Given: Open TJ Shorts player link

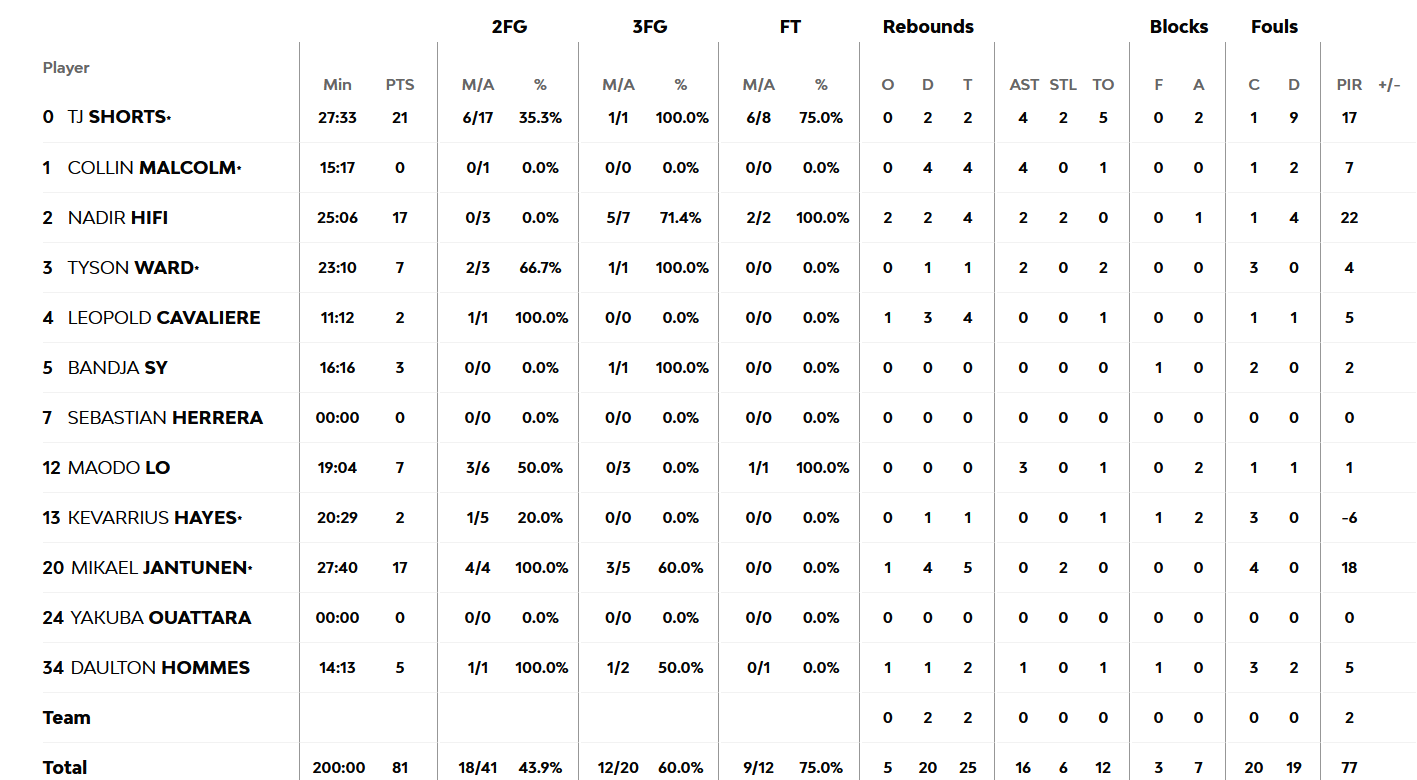Looking at the screenshot, I should point(117,117).
